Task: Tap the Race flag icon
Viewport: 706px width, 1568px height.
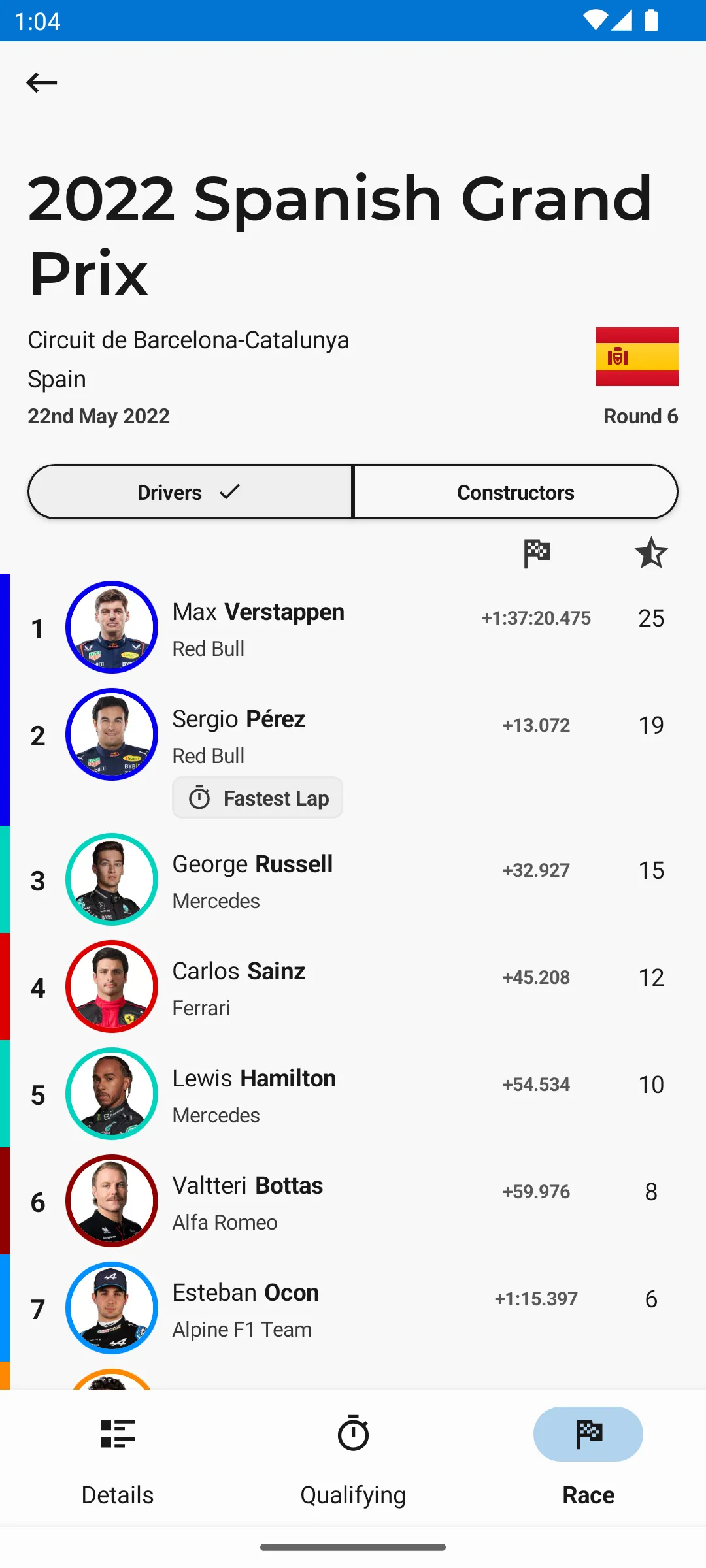Action: point(588,1434)
